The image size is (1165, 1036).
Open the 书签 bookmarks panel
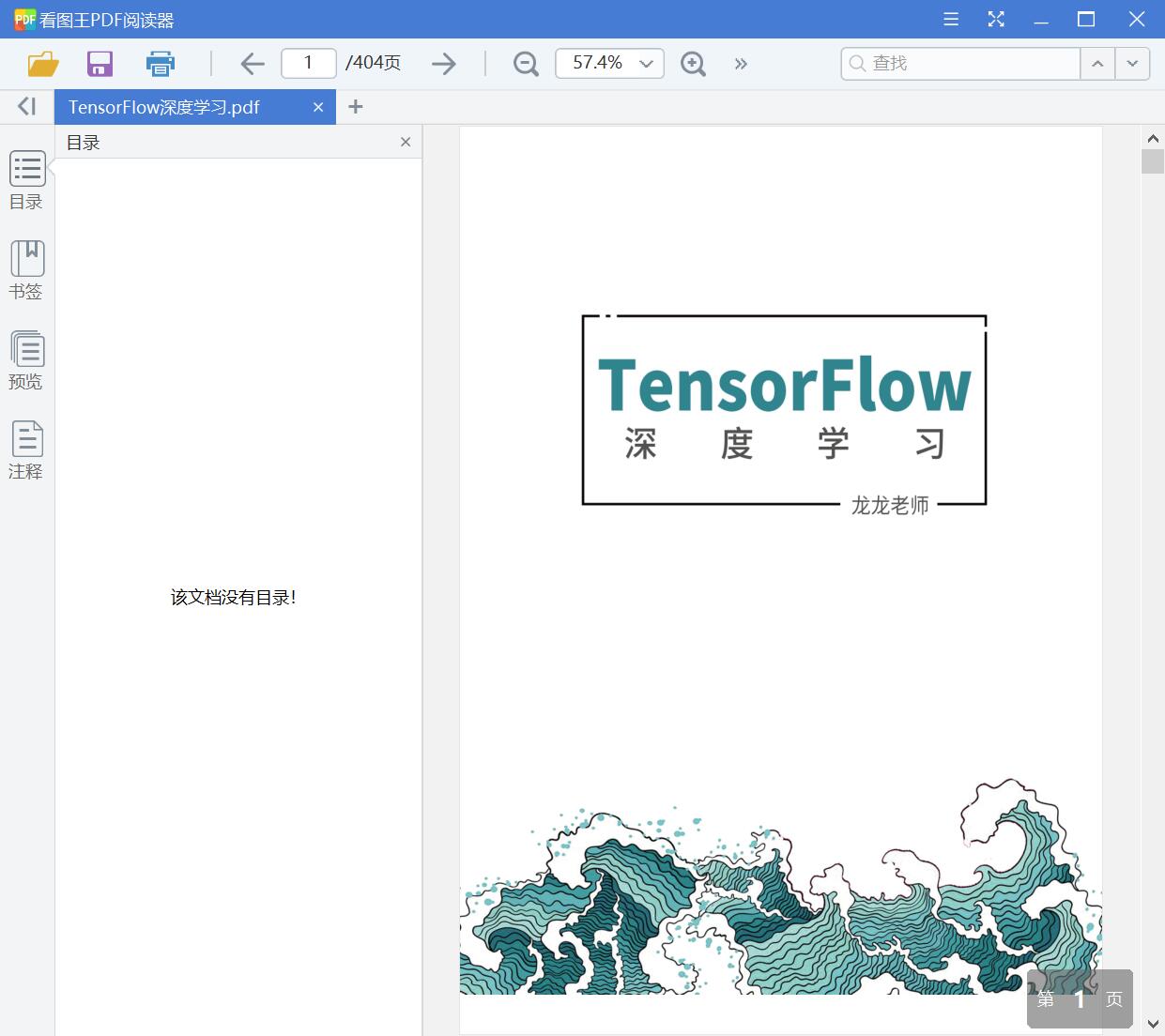click(26, 270)
